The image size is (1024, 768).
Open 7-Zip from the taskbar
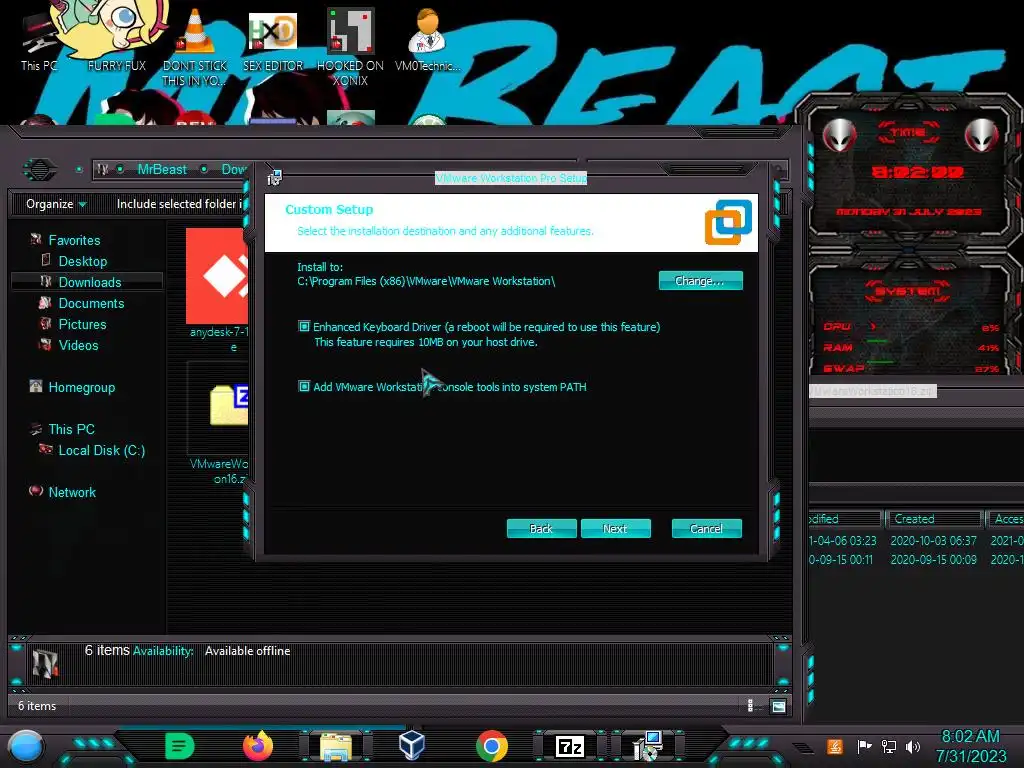click(569, 746)
